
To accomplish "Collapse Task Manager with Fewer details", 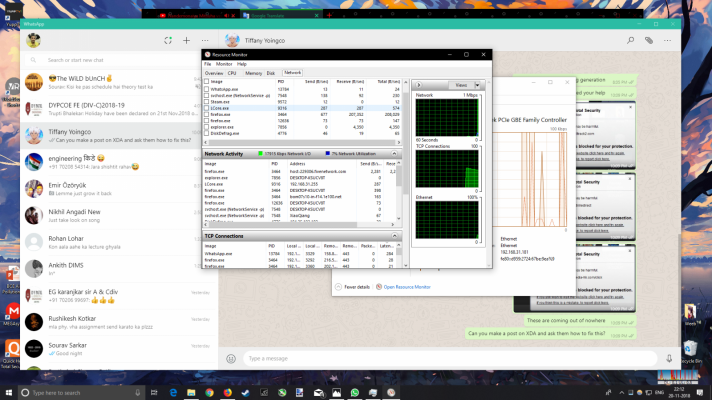I will 352,287.
